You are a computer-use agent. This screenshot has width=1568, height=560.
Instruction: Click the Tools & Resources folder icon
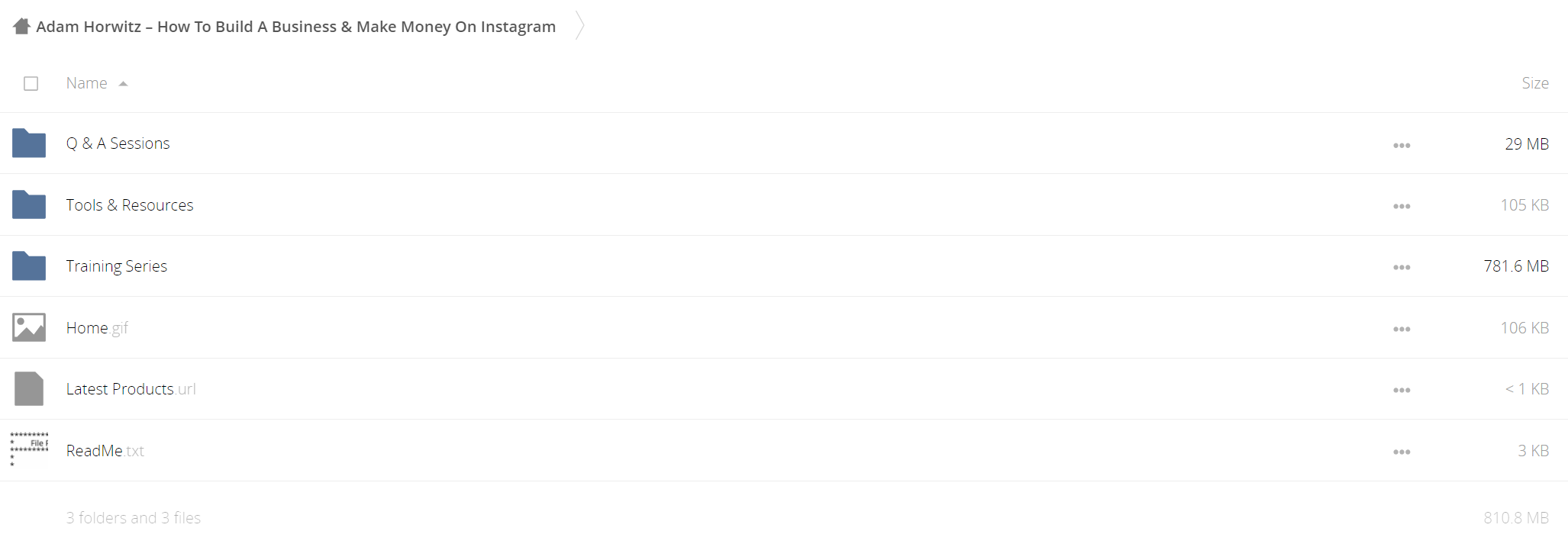[29, 204]
